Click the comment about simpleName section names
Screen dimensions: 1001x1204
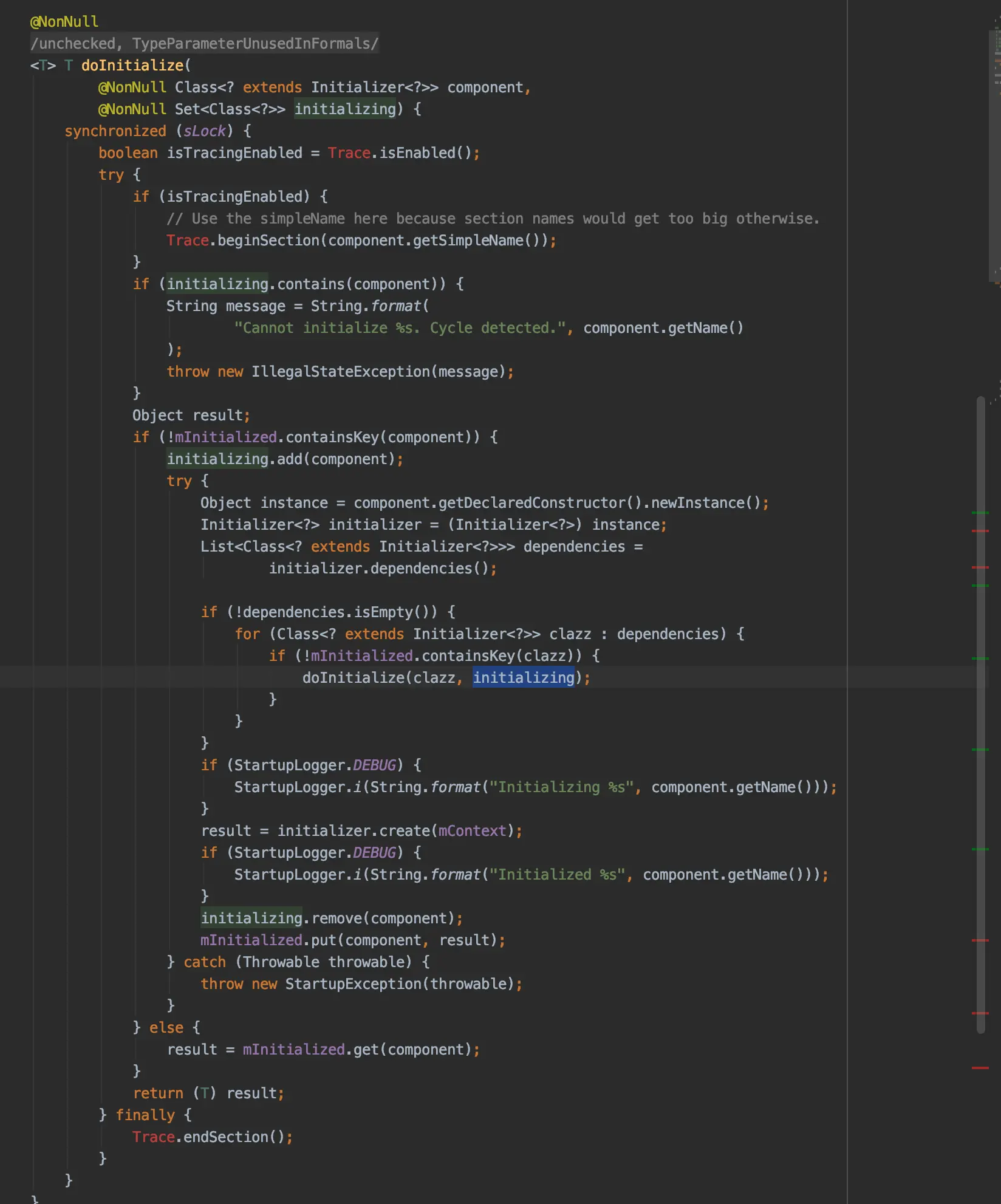pos(493,219)
